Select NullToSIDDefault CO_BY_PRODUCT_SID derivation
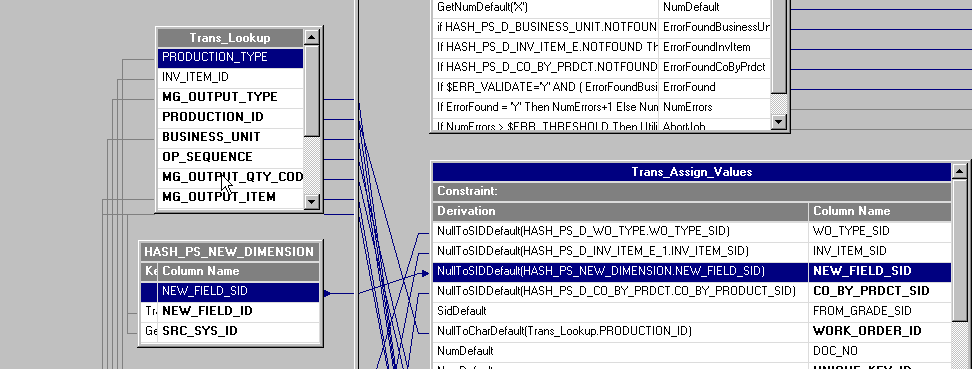Image resolution: width=972 pixels, height=369 pixels. pyautogui.click(x=621, y=291)
